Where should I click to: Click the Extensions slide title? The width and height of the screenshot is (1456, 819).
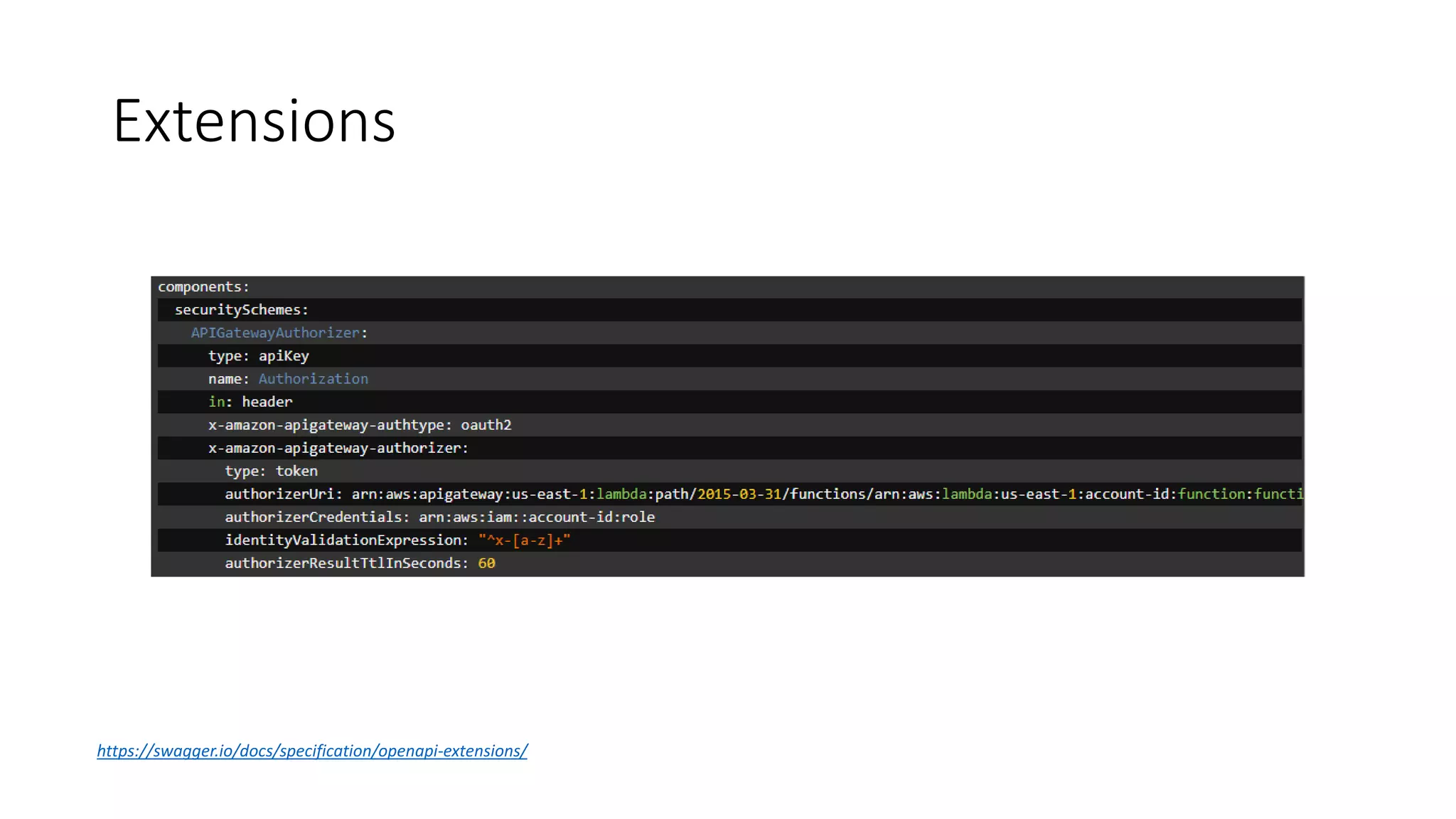254,122
